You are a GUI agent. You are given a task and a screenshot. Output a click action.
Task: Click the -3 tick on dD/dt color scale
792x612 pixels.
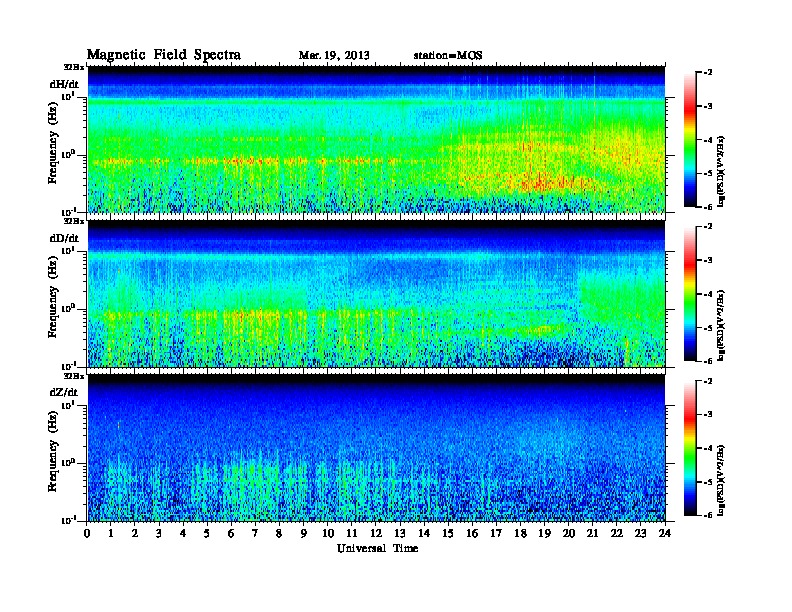(x=708, y=260)
